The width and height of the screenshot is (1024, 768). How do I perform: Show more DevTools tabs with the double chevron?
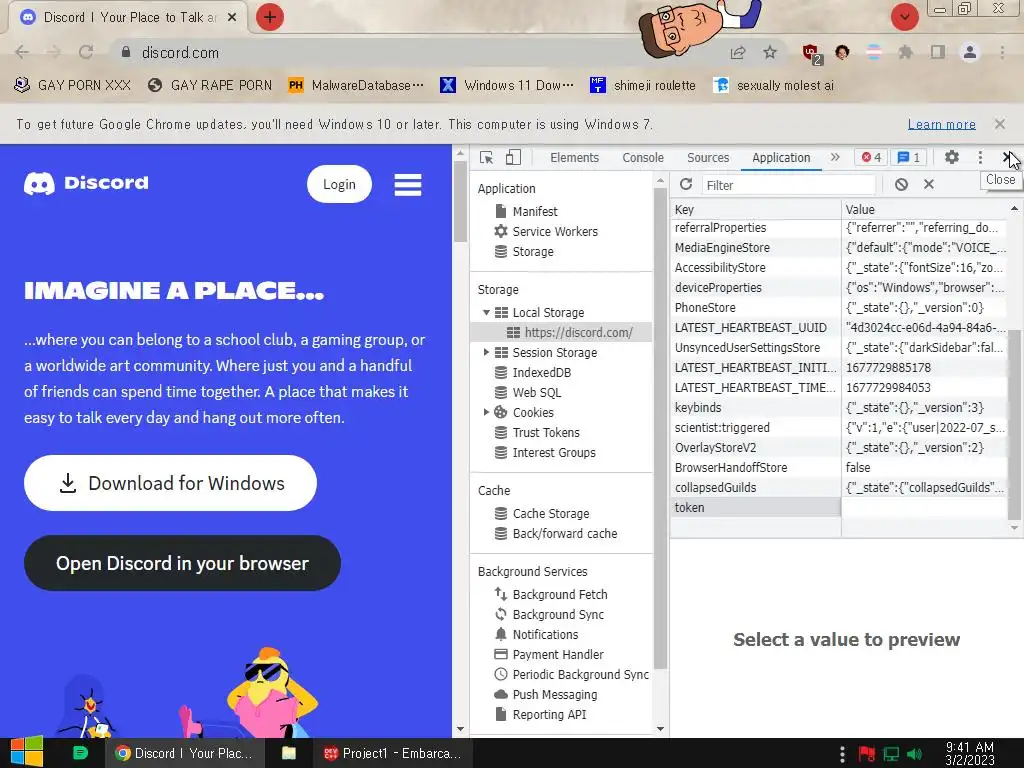[x=835, y=157]
